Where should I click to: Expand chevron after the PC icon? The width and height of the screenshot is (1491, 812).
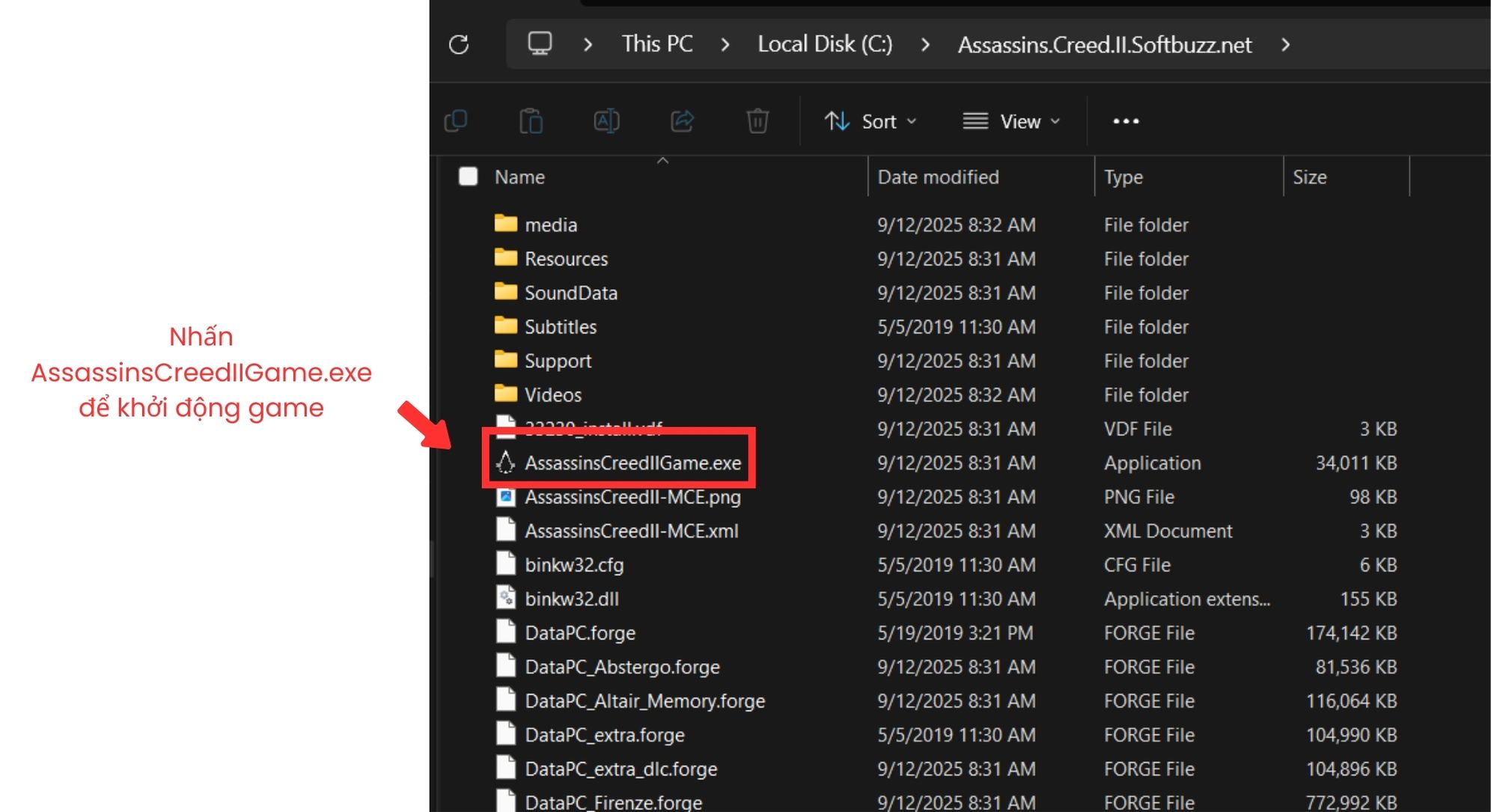point(588,45)
